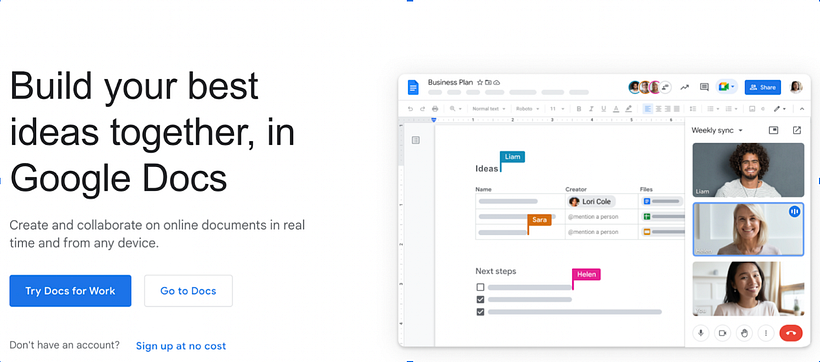Click the print icon in toolbar
The width and height of the screenshot is (820, 362).
[x=435, y=109]
